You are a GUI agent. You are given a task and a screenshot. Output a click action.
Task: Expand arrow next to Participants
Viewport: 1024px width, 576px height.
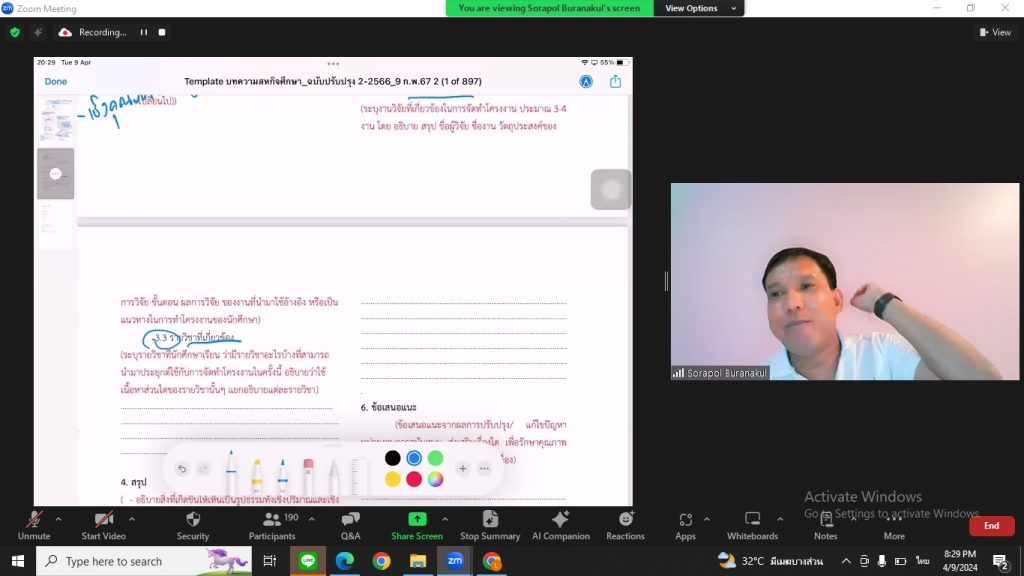click(x=312, y=519)
